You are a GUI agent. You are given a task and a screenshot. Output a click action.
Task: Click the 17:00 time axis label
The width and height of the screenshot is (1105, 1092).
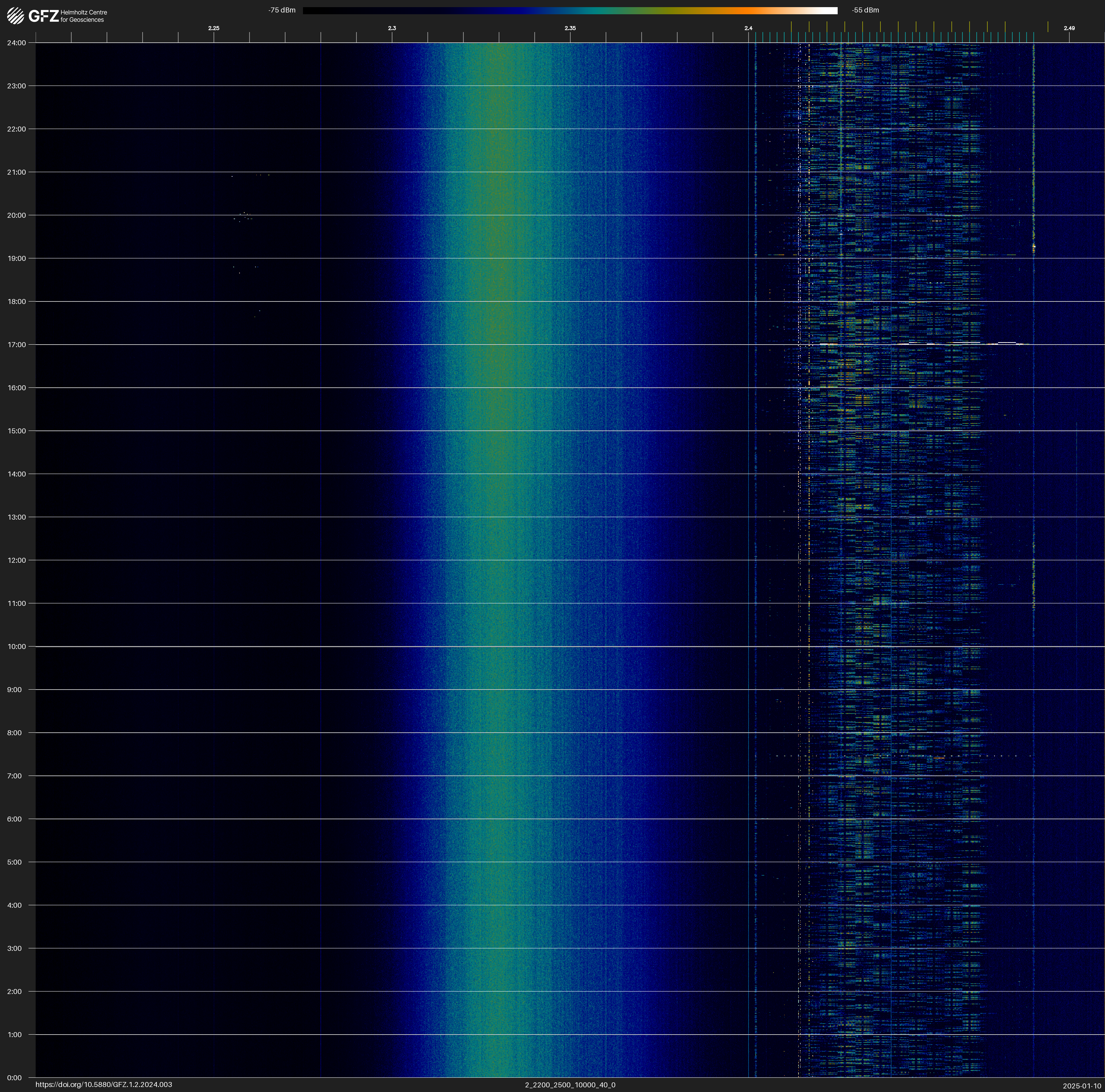[x=17, y=345]
